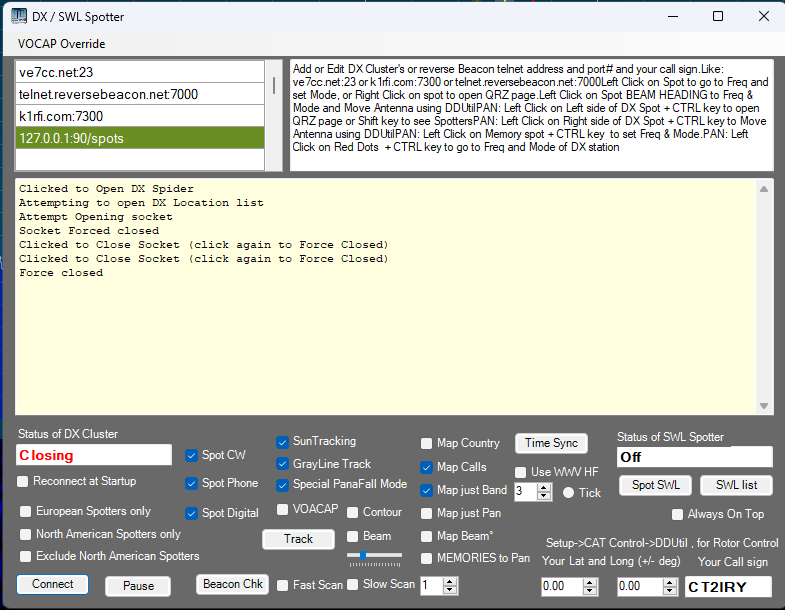The width and height of the screenshot is (785, 610).
Task: Click the log window scroll down arrow
Action: 764,406
